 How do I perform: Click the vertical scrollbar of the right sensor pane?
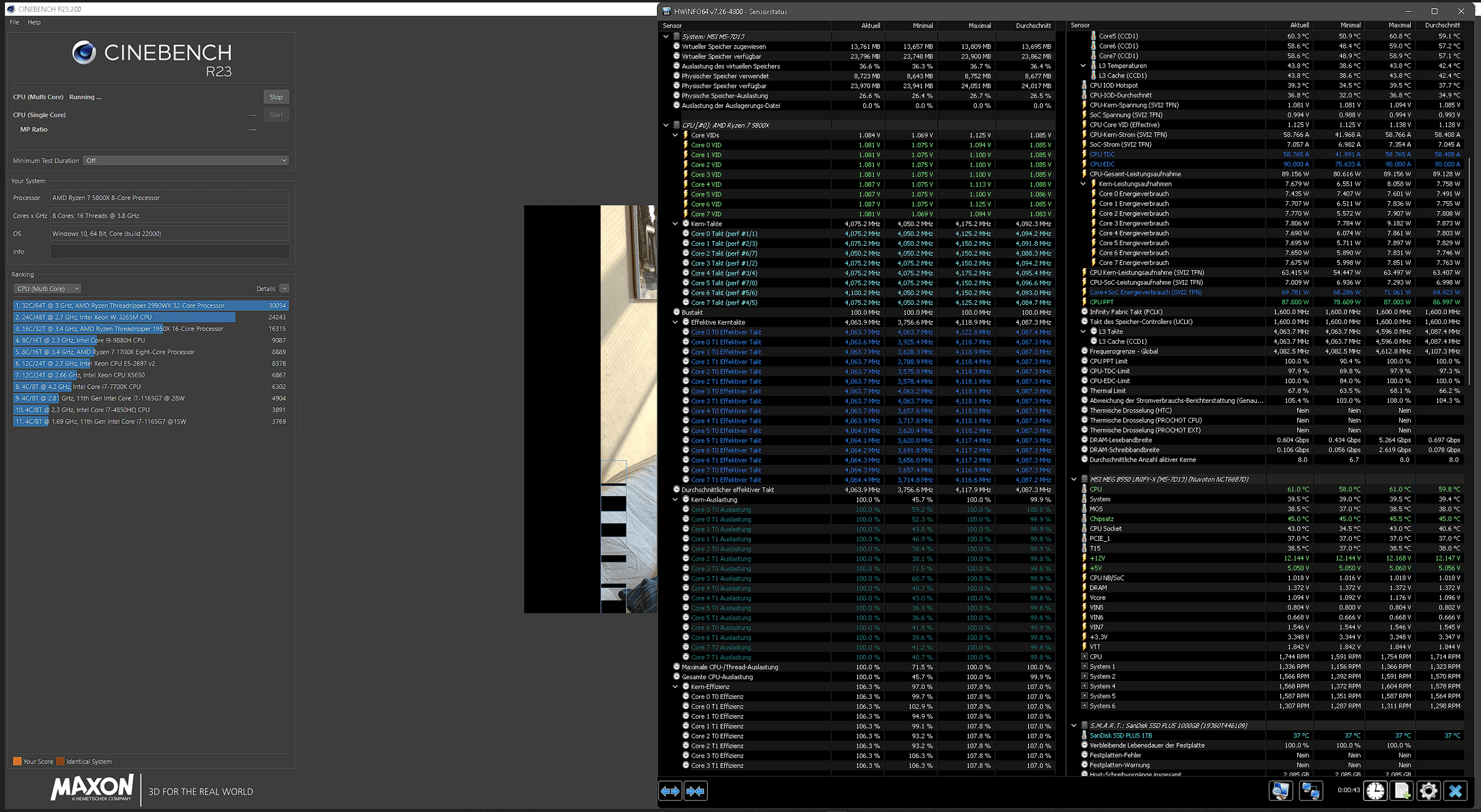[1469, 271]
